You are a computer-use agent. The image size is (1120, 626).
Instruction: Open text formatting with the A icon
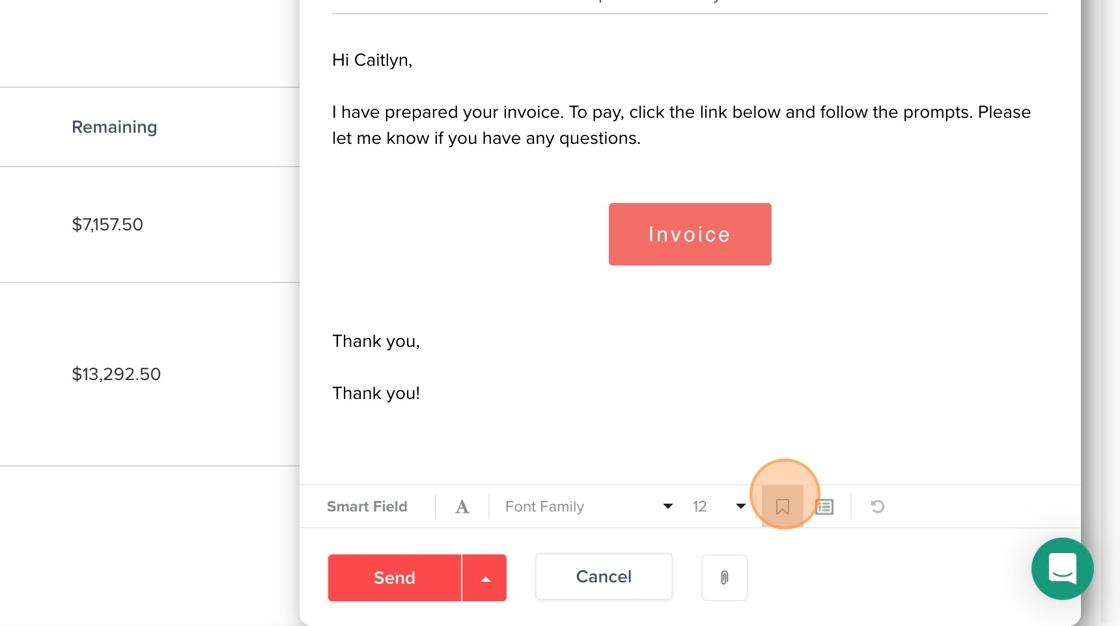(462, 507)
